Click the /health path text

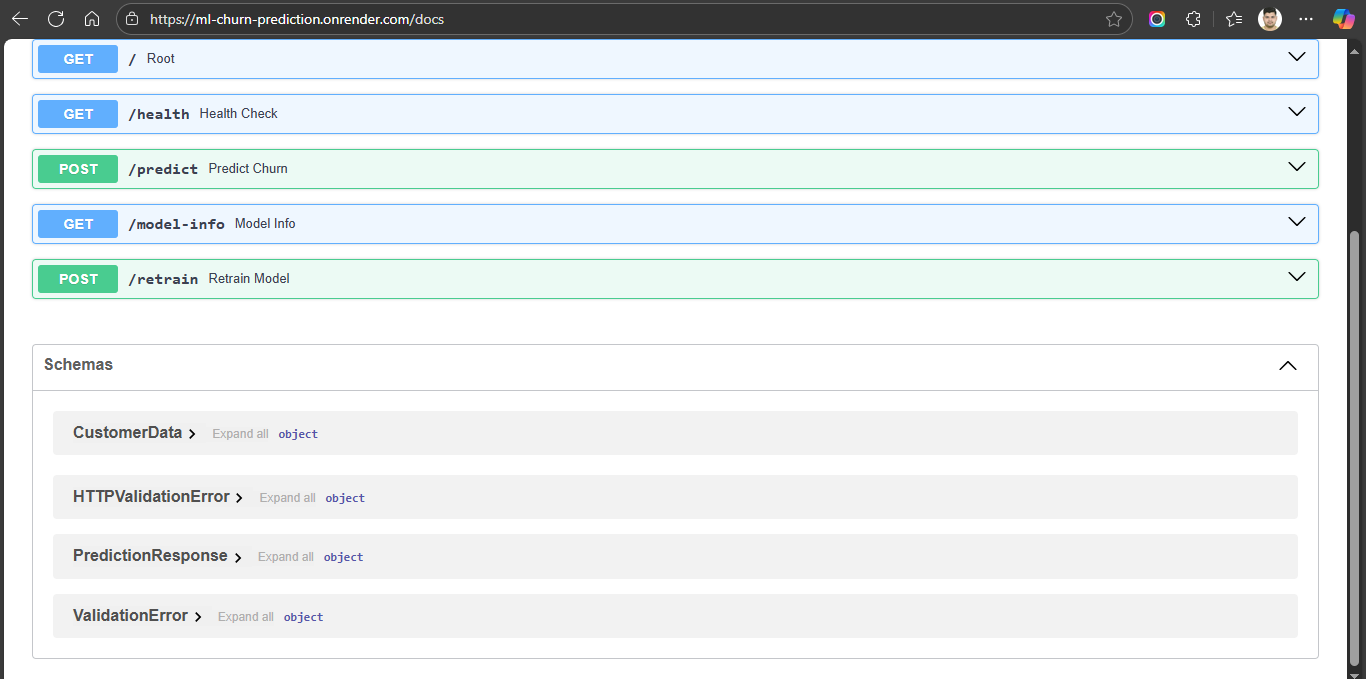159,114
